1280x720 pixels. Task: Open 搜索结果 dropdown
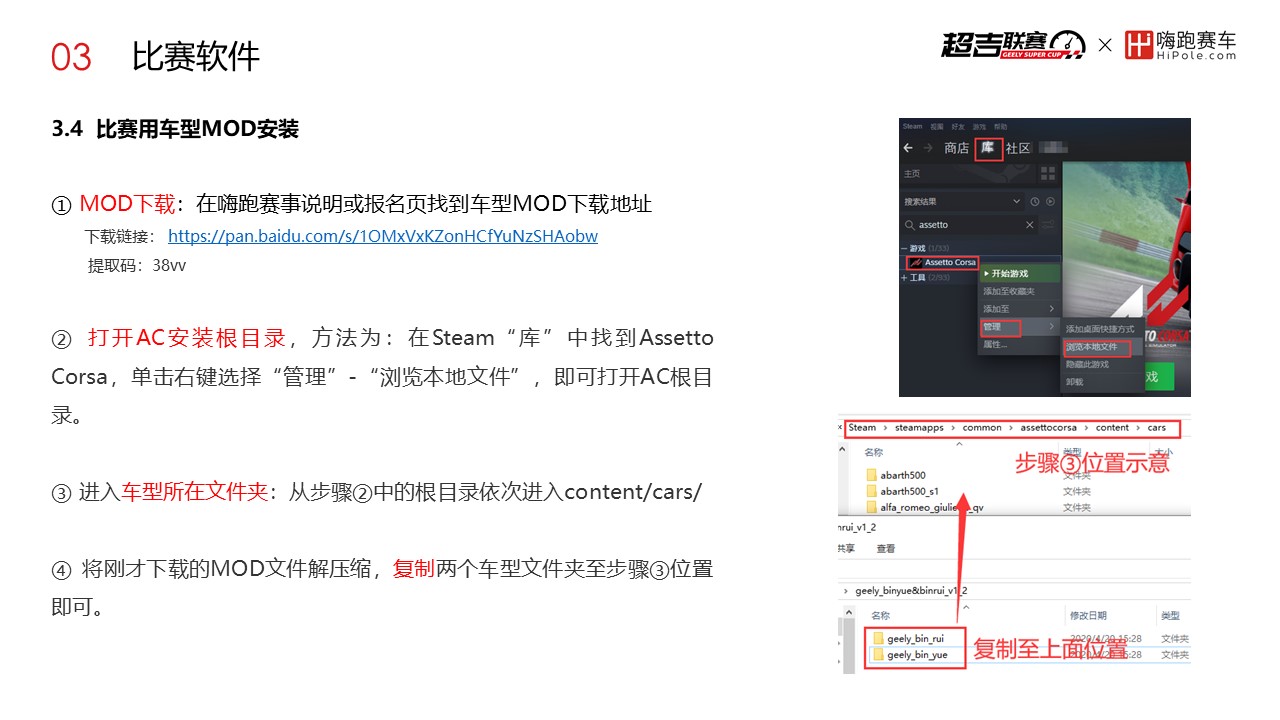[962, 201]
